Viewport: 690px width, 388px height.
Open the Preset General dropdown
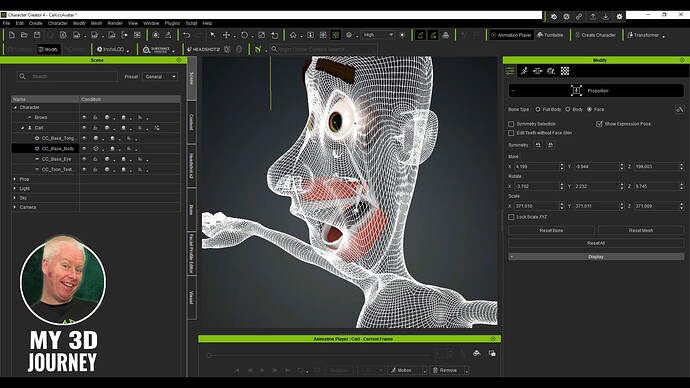160,77
